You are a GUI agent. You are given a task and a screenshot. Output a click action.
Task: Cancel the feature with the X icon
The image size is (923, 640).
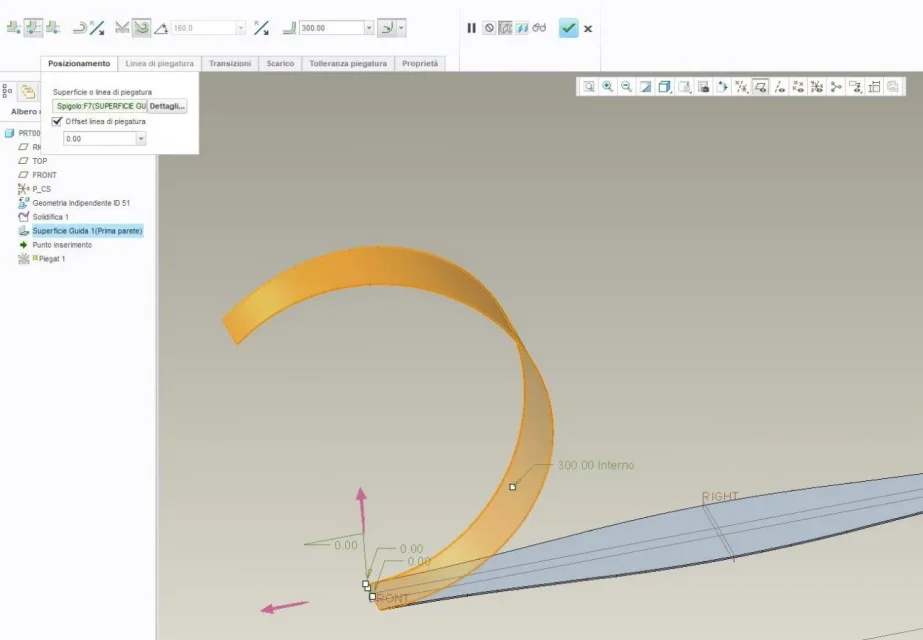pos(588,28)
